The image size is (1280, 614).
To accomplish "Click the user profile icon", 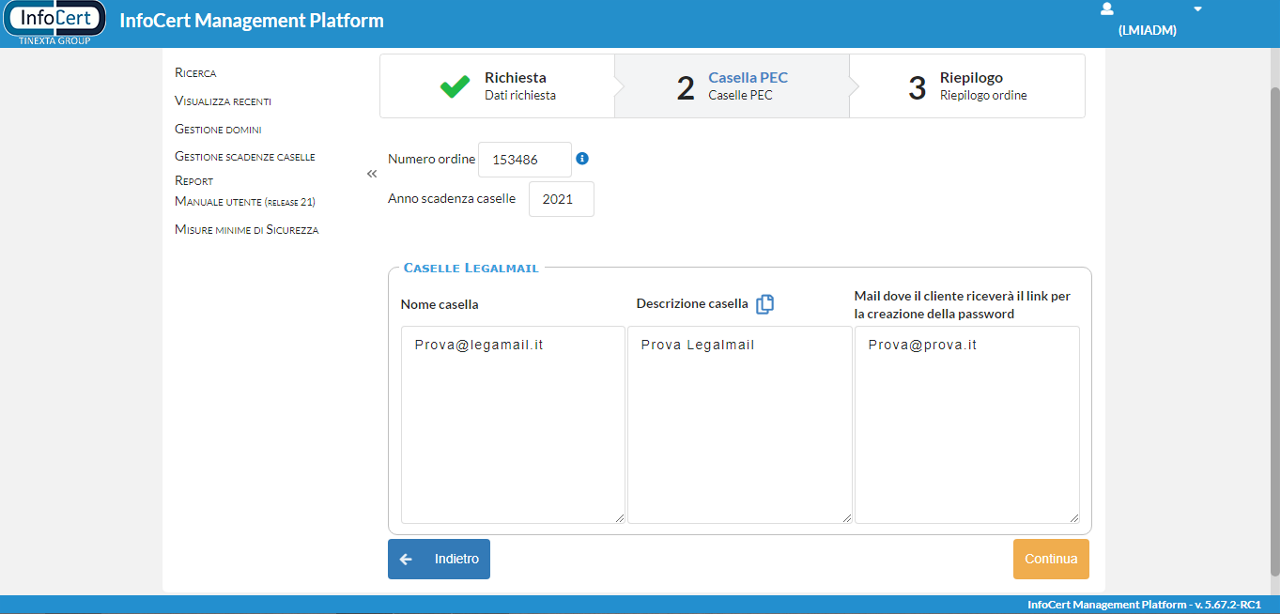I will [1107, 9].
